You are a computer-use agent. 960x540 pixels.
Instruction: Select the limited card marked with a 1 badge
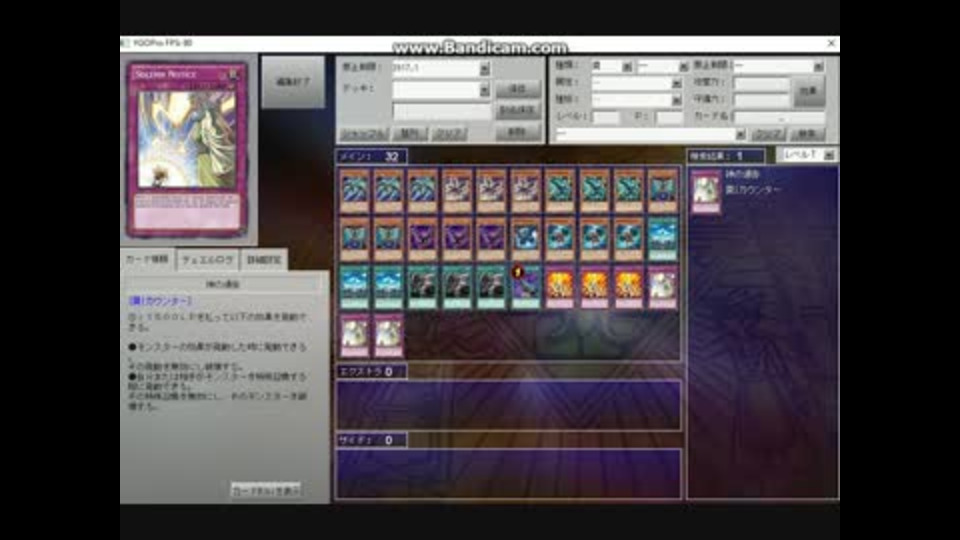point(525,287)
